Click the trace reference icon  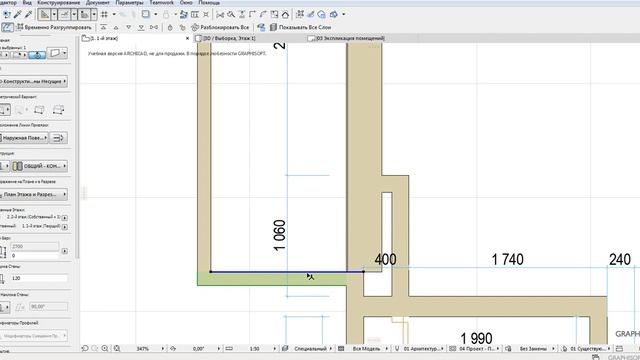coord(183,15)
